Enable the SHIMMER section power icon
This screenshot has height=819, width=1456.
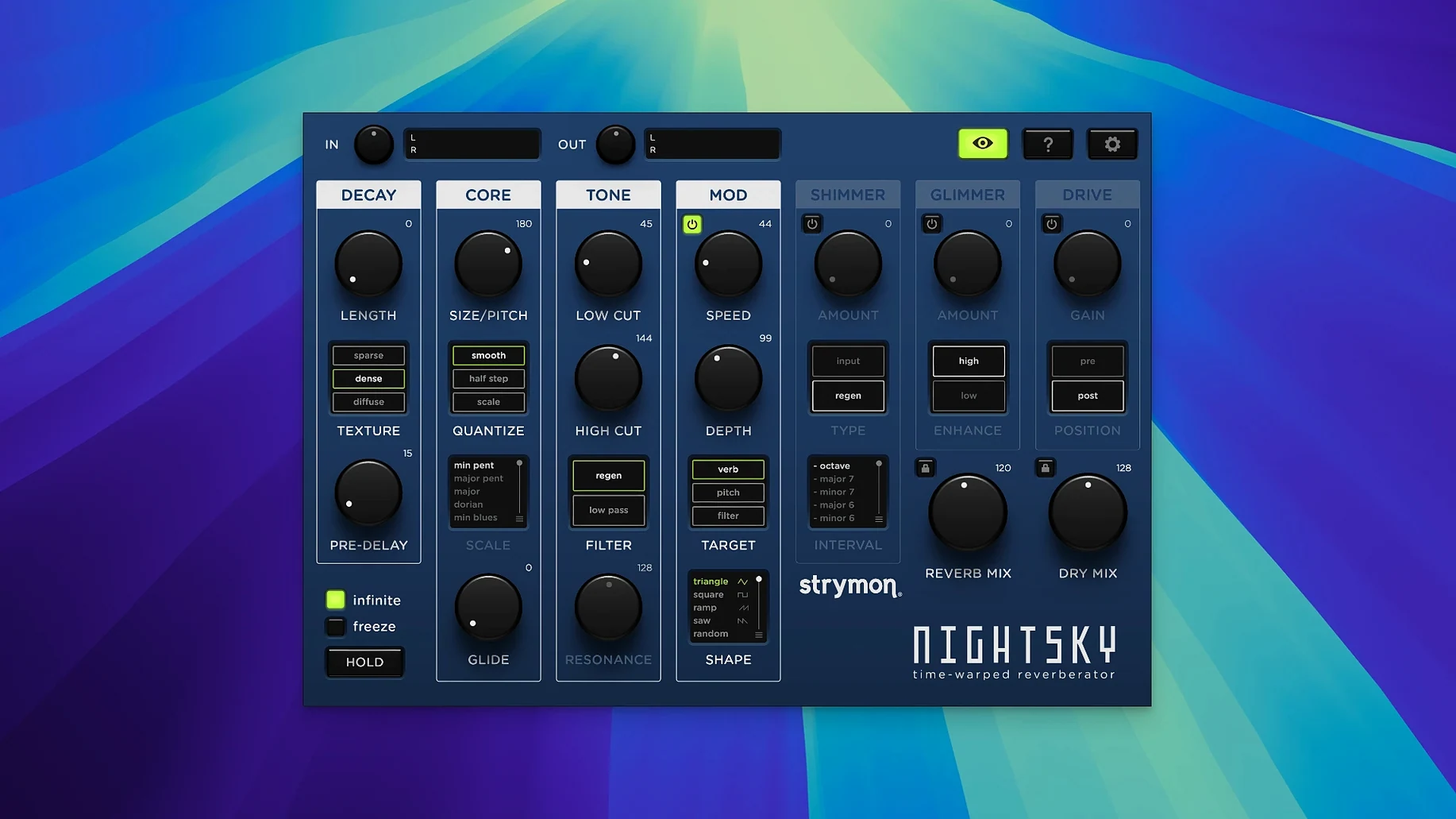coord(811,225)
